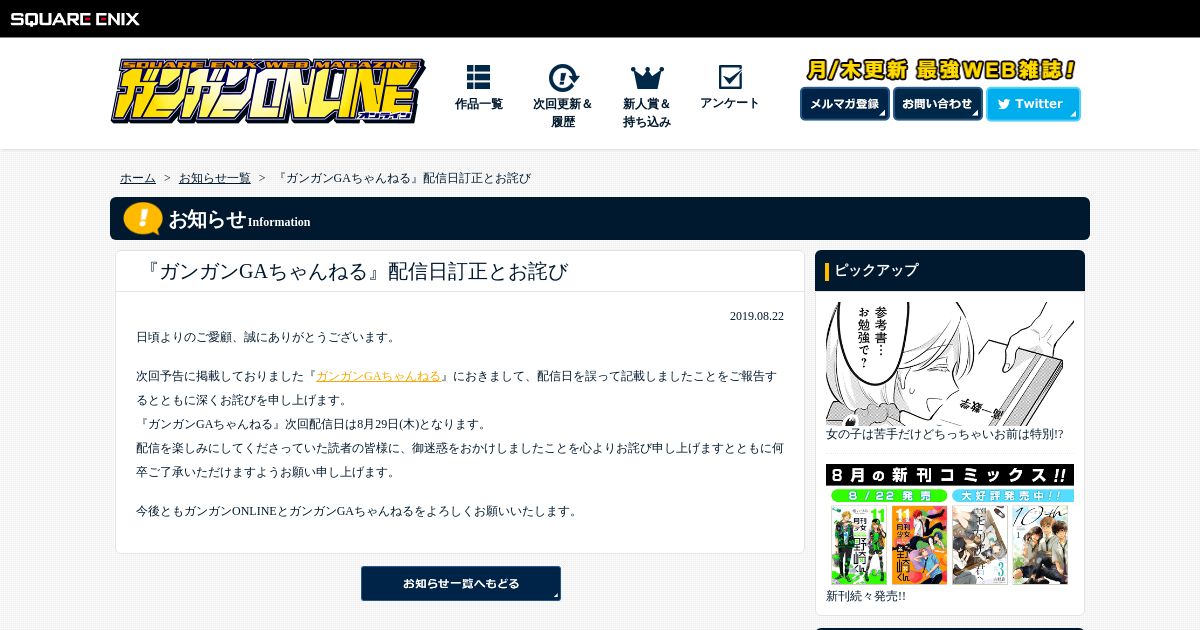1200x630 pixels.
Task: Open the 次回更新＆履歴 refresh icon
Action: (x=563, y=78)
